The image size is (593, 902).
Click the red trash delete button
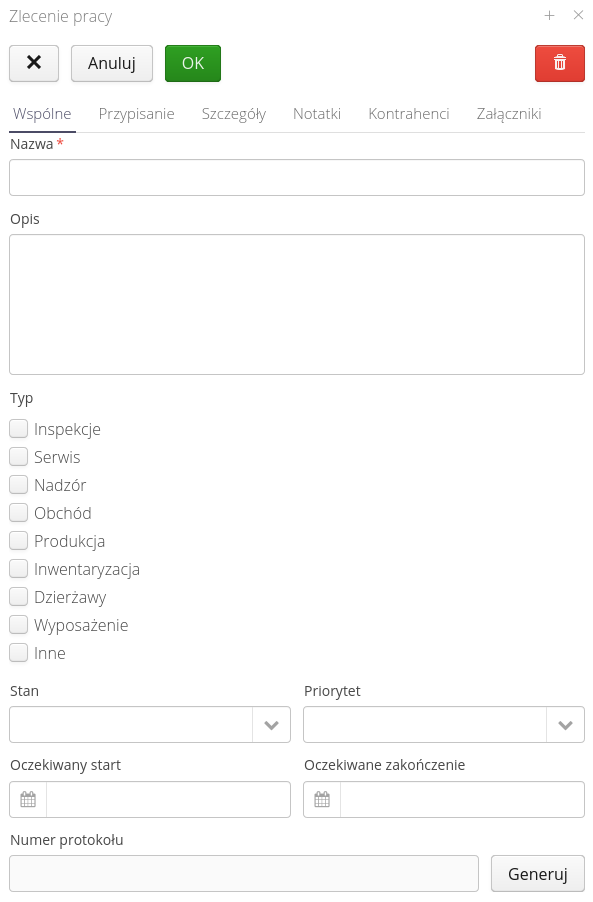pos(559,63)
